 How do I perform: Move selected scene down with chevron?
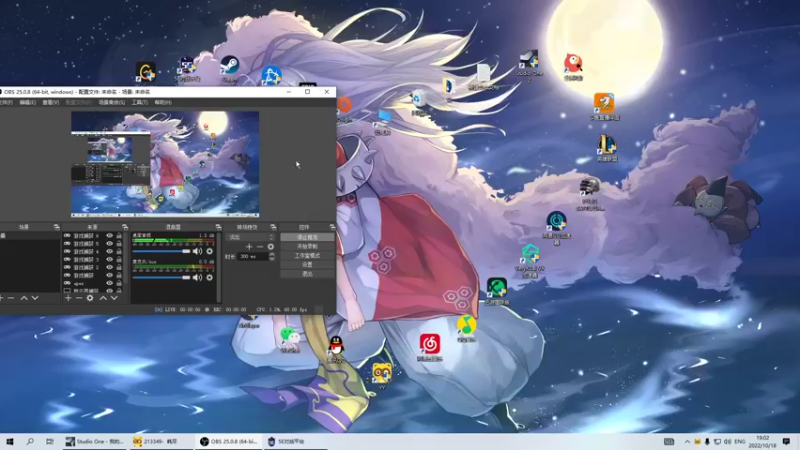(x=35, y=298)
